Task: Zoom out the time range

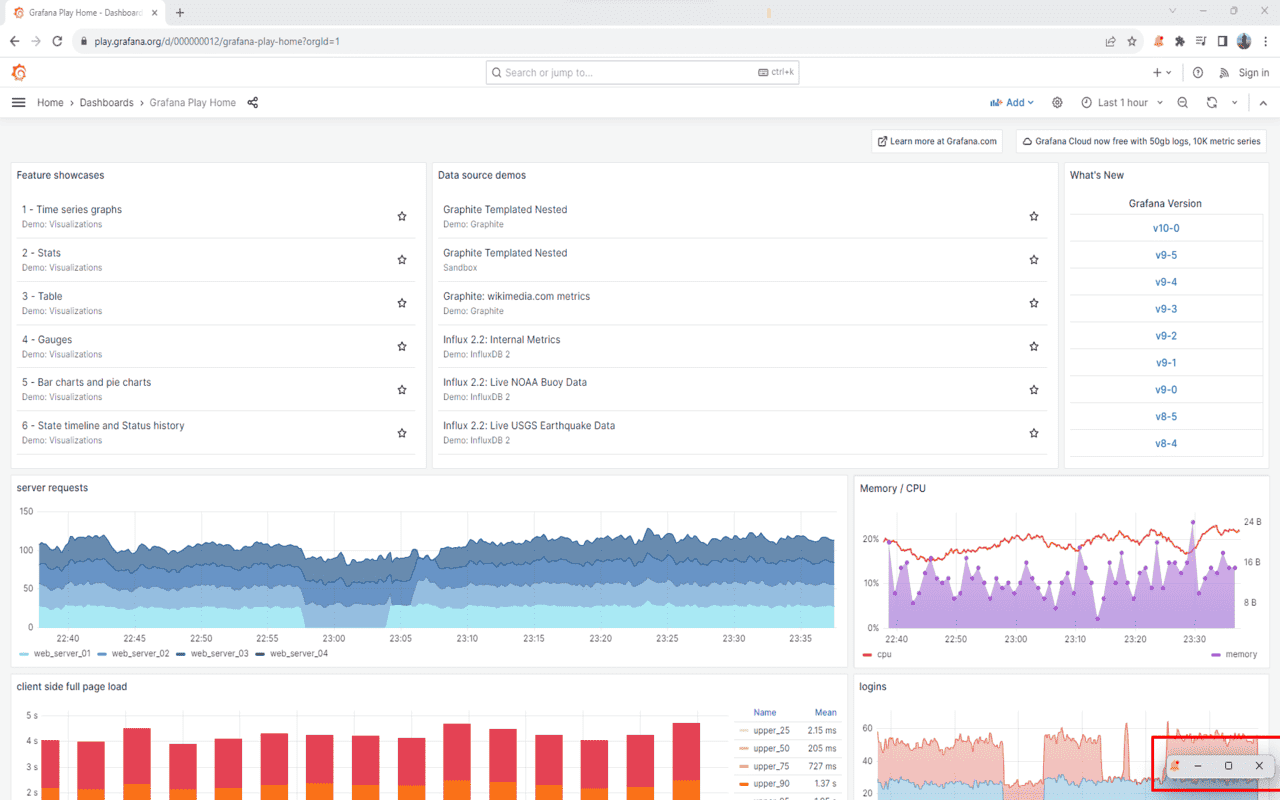Action: pyautogui.click(x=1183, y=102)
